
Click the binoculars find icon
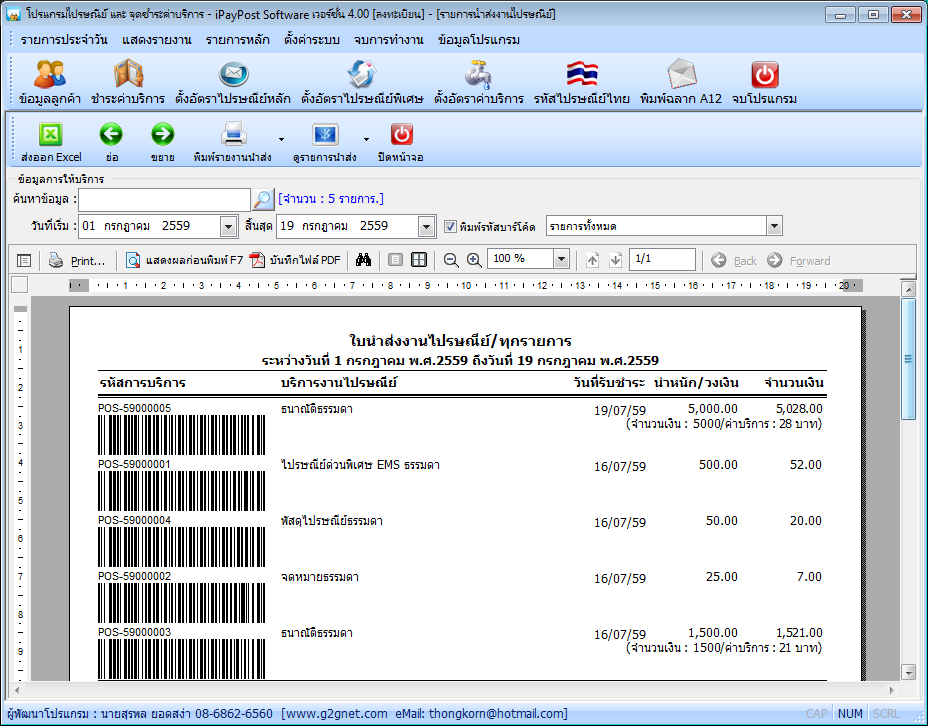coord(364,260)
